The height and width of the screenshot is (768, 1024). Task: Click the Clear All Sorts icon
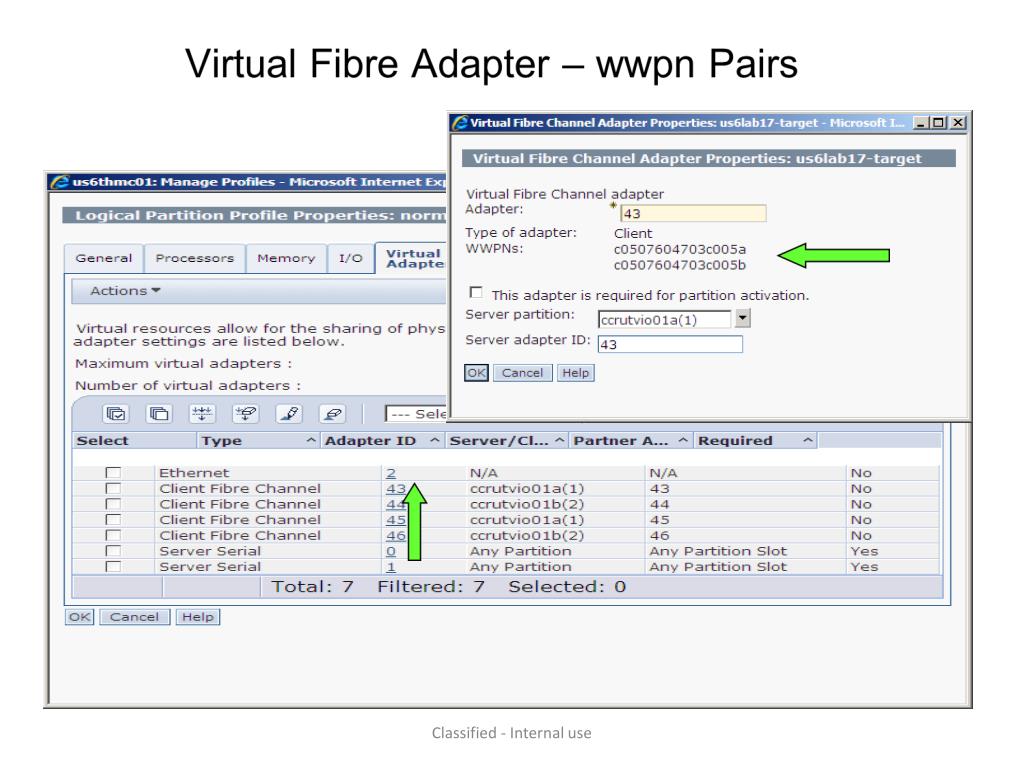tap(332, 413)
